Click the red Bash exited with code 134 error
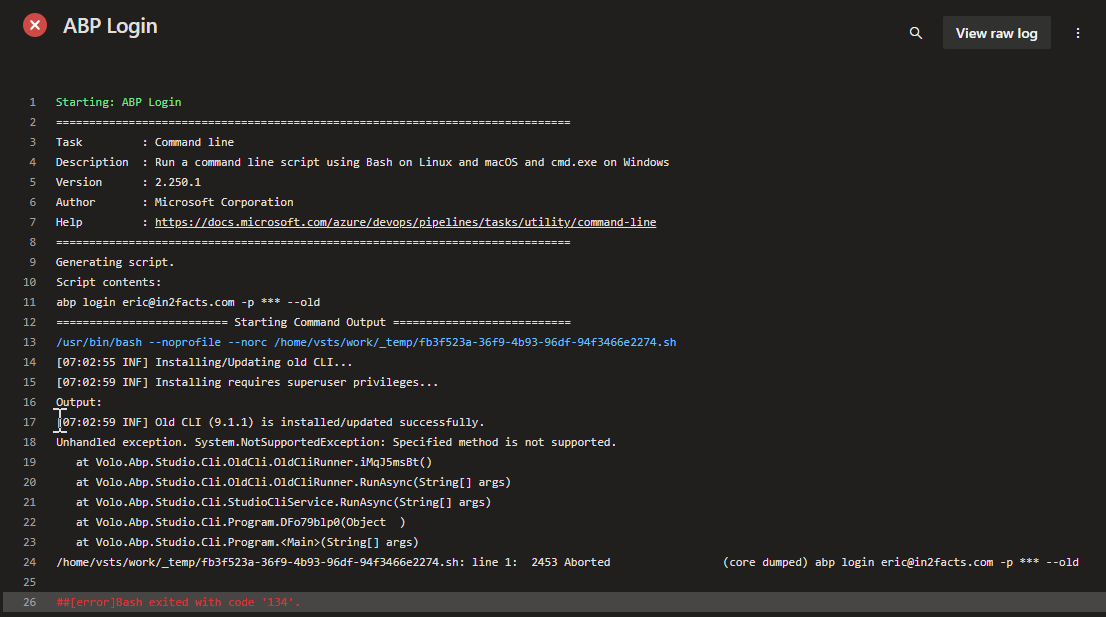This screenshot has height=617, width=1106. click(178, 602)
